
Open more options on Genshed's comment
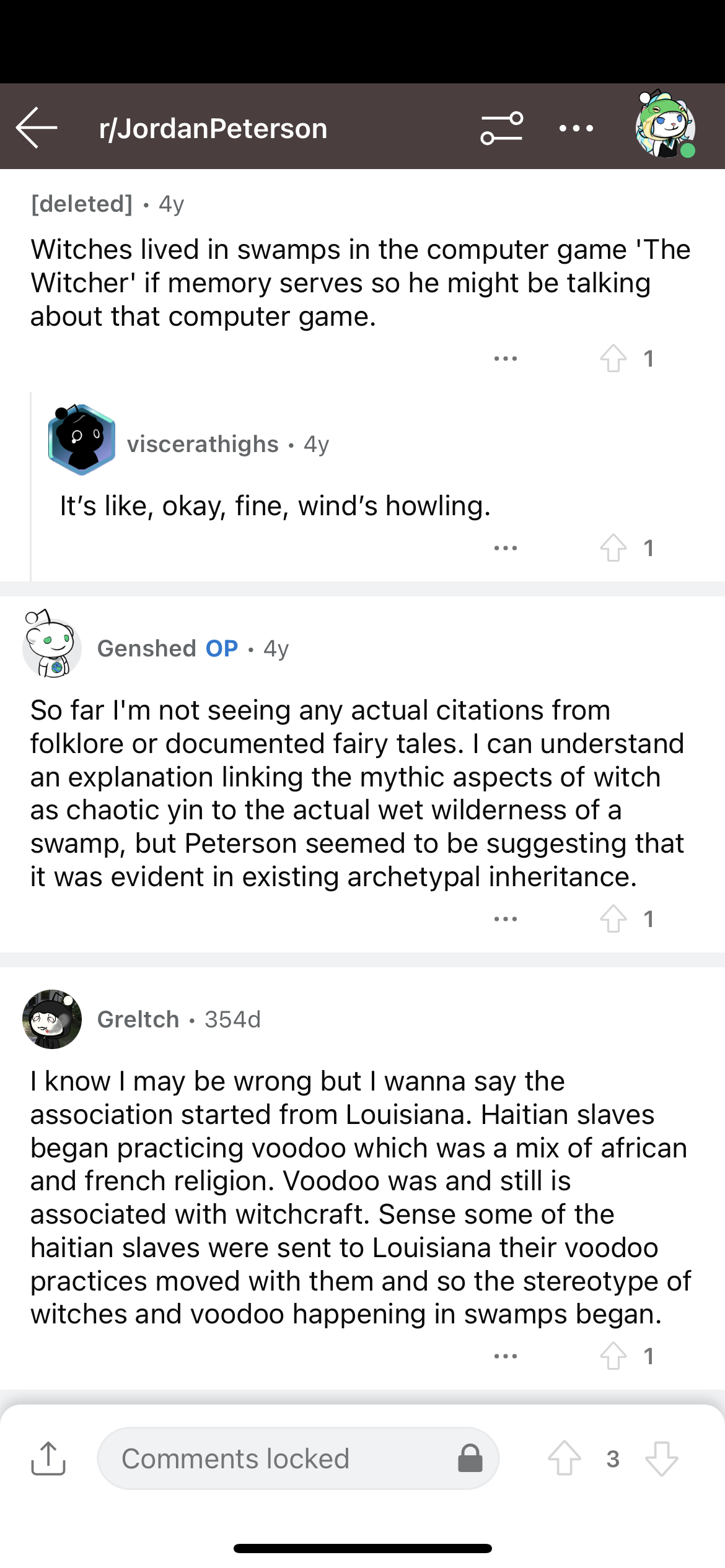(x=506, y=919)
